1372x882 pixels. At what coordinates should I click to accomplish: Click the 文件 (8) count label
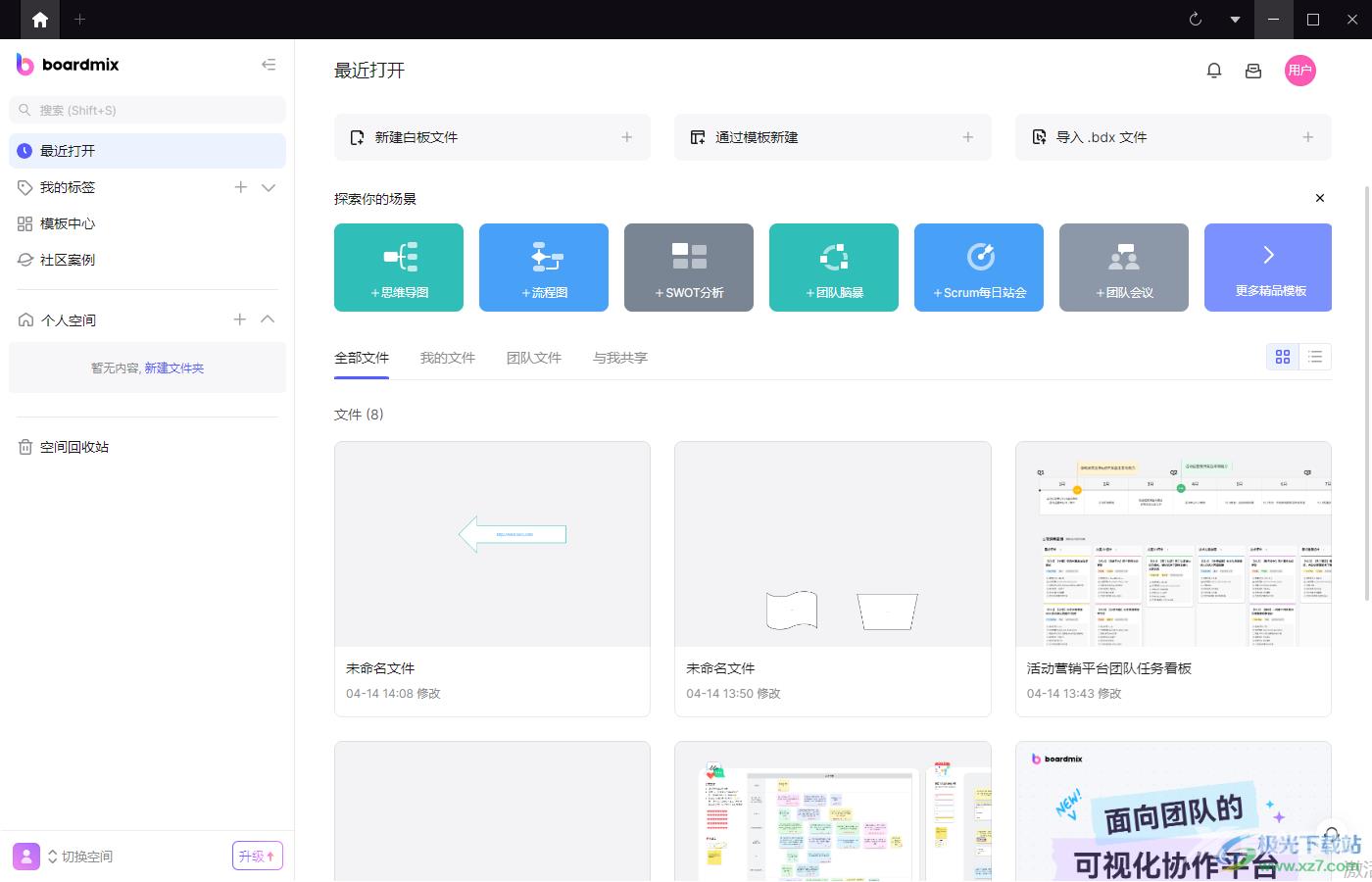tap(359, 415)
